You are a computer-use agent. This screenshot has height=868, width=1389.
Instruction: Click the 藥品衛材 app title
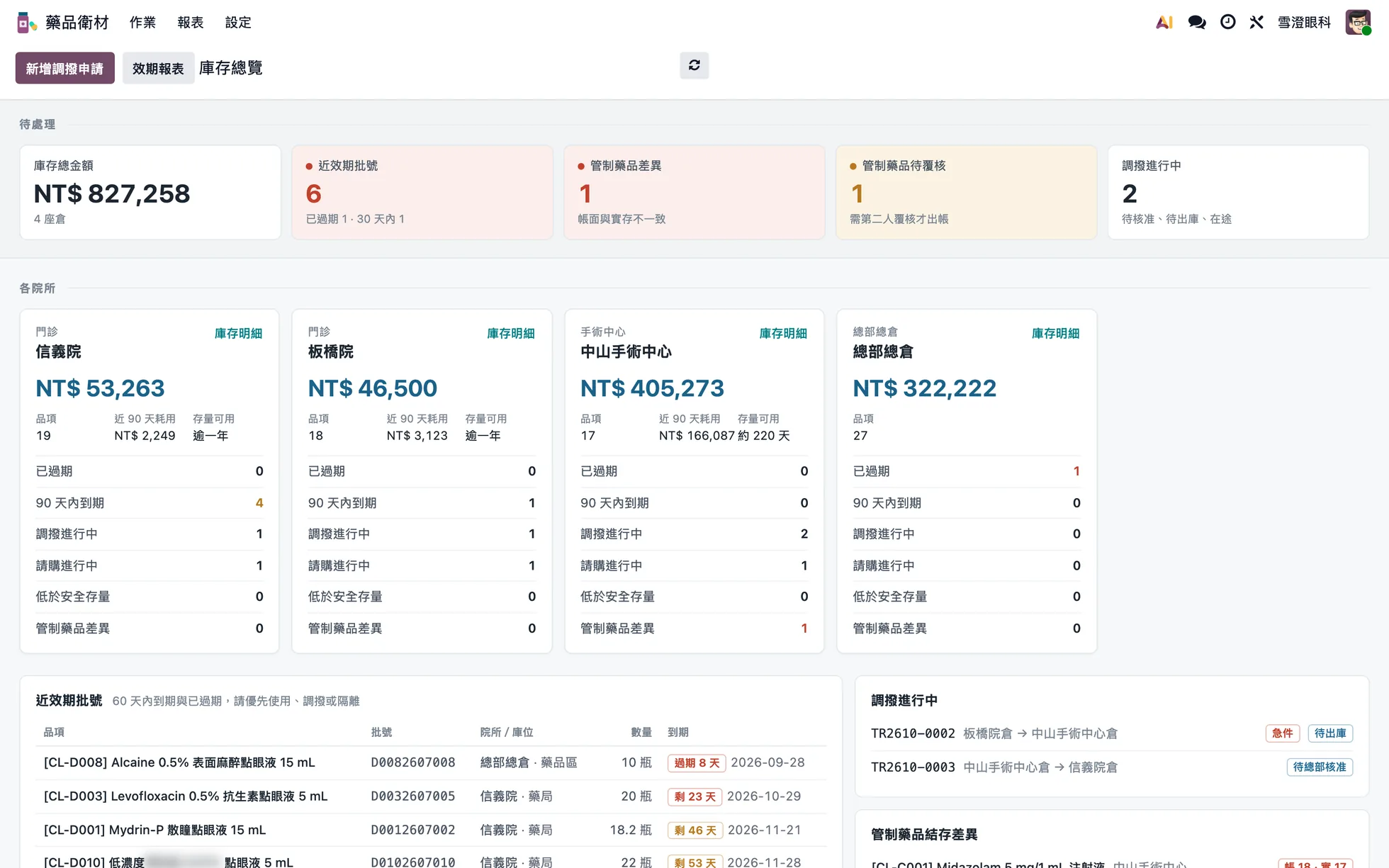pos(77,23)
